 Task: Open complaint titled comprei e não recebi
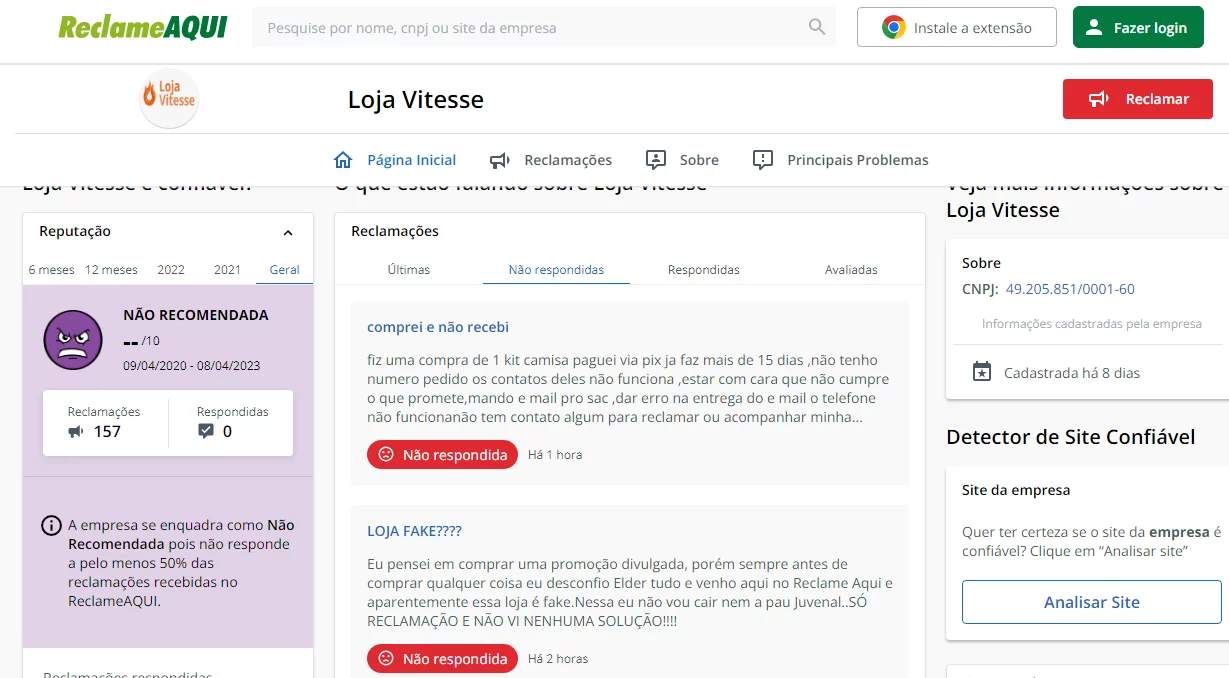coord(438,327)
